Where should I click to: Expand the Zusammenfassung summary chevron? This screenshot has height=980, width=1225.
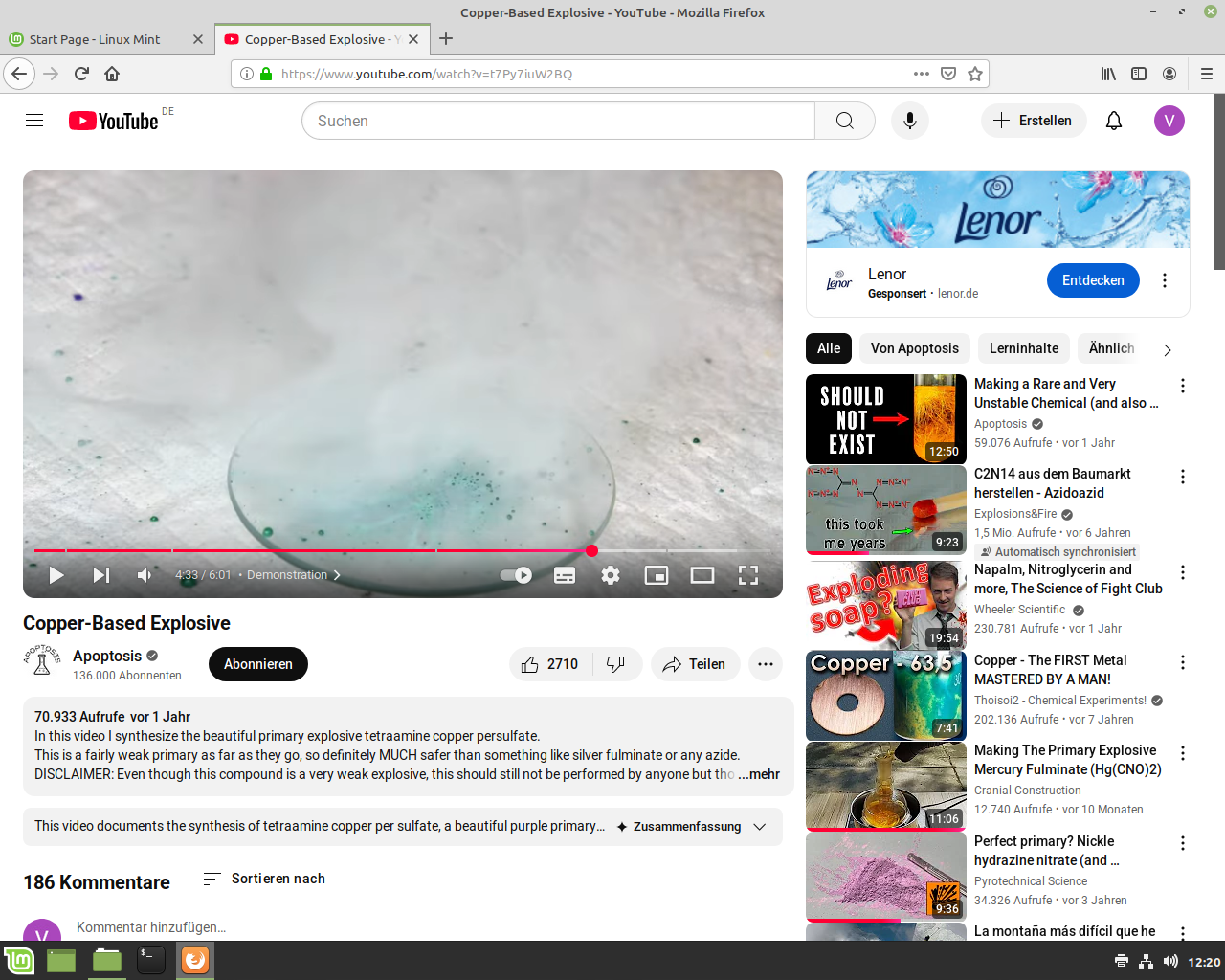coord(760,827)
